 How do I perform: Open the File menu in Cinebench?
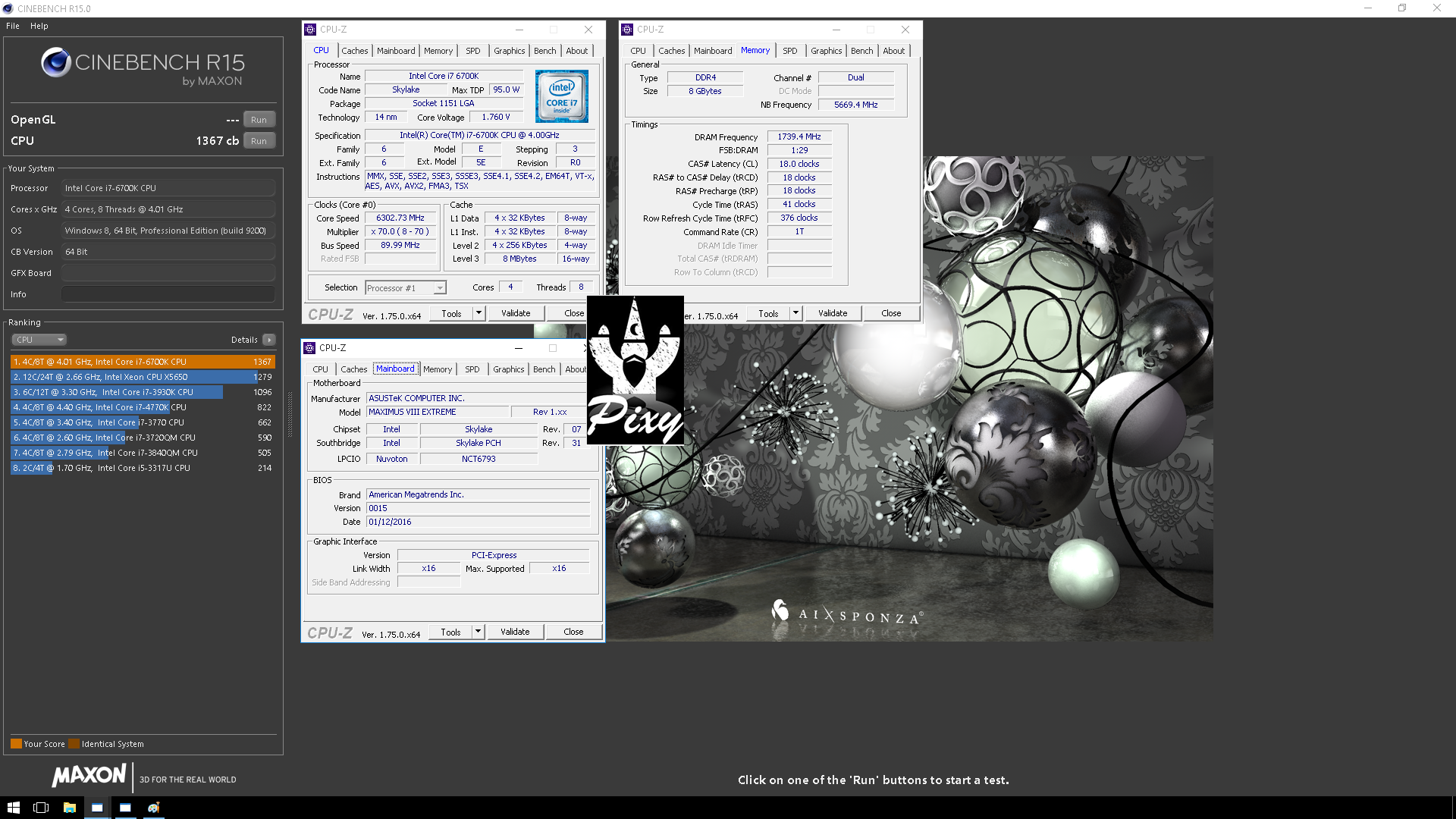coord(13,26)
